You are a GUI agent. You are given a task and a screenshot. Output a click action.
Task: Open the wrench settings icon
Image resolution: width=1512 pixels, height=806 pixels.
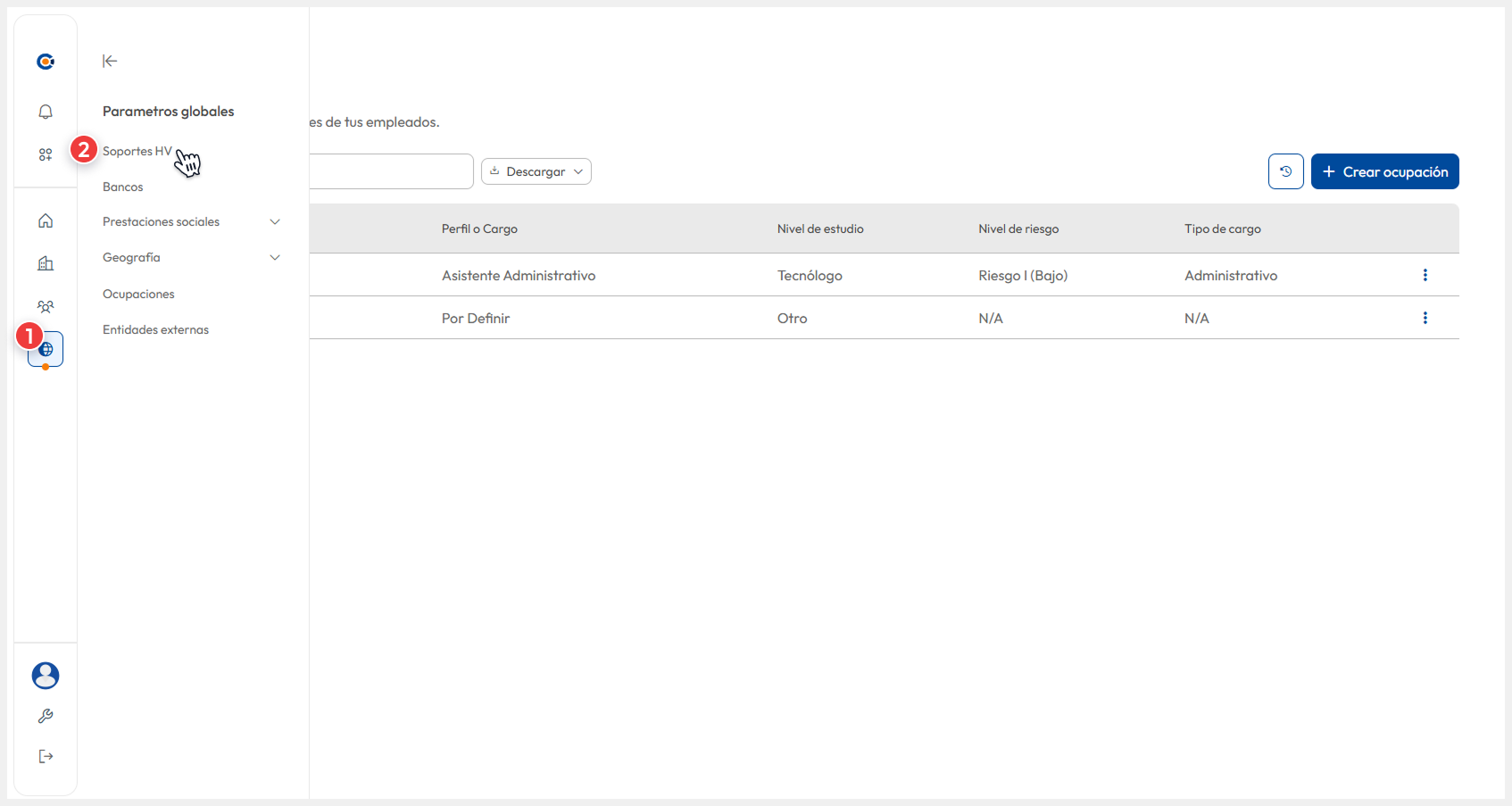[46, 716]
